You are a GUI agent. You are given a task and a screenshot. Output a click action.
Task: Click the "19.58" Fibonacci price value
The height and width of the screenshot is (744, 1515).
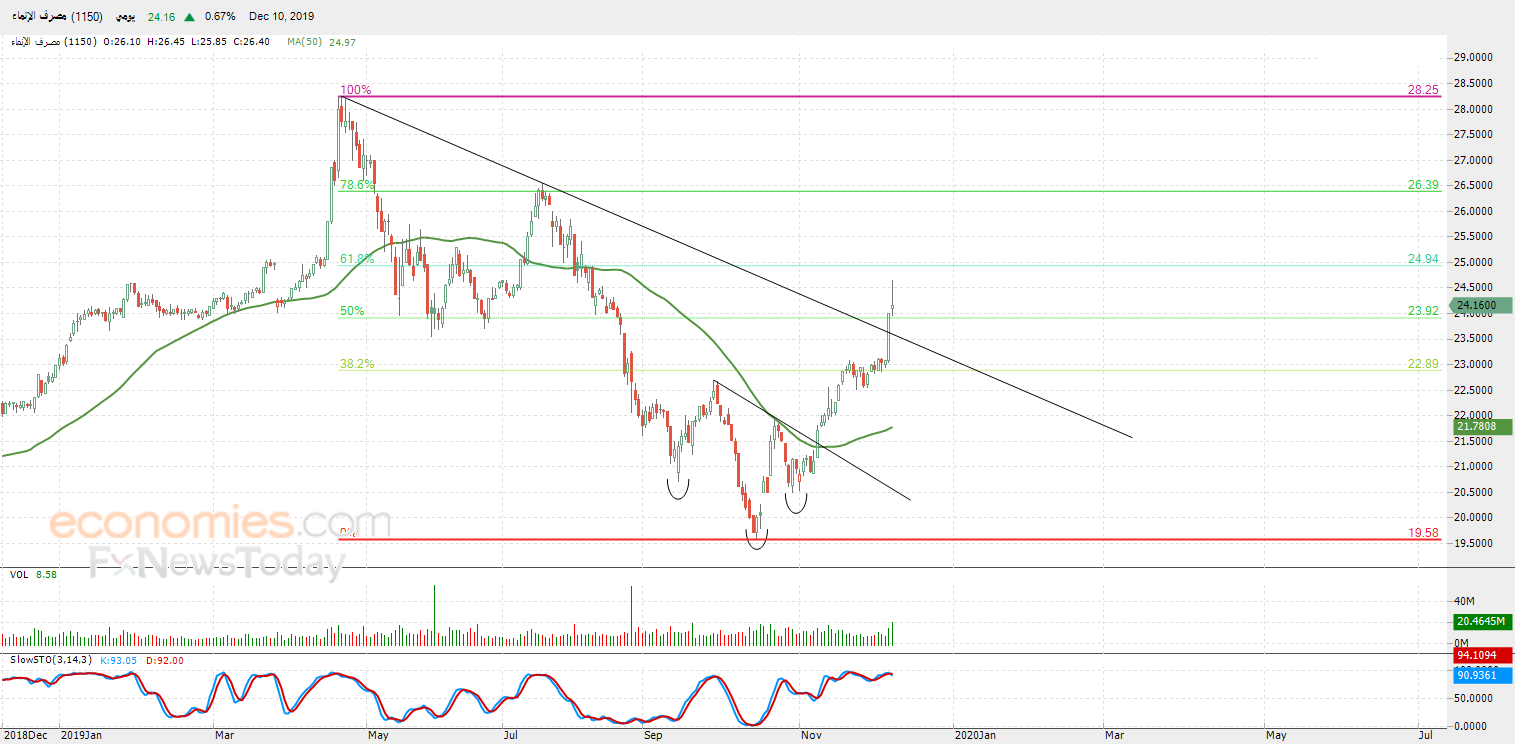click(x=1423, y=533)
